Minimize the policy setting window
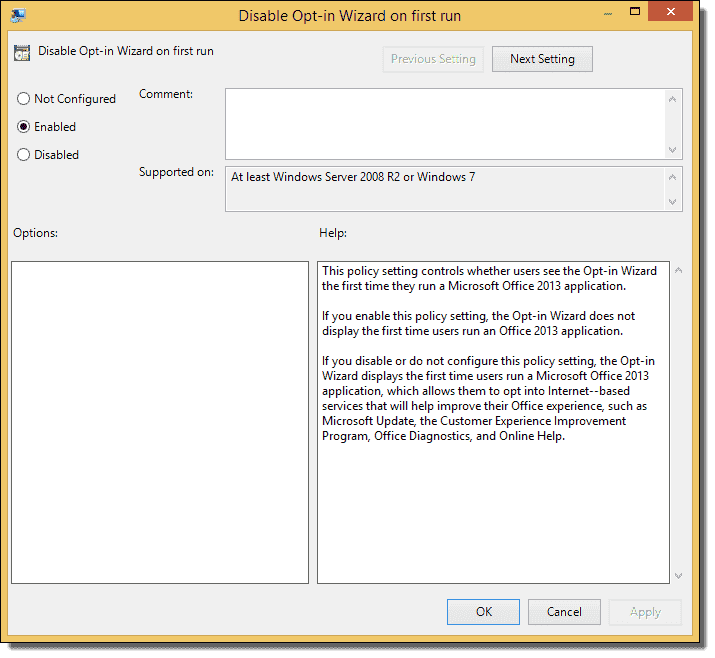 click(608, 12)
